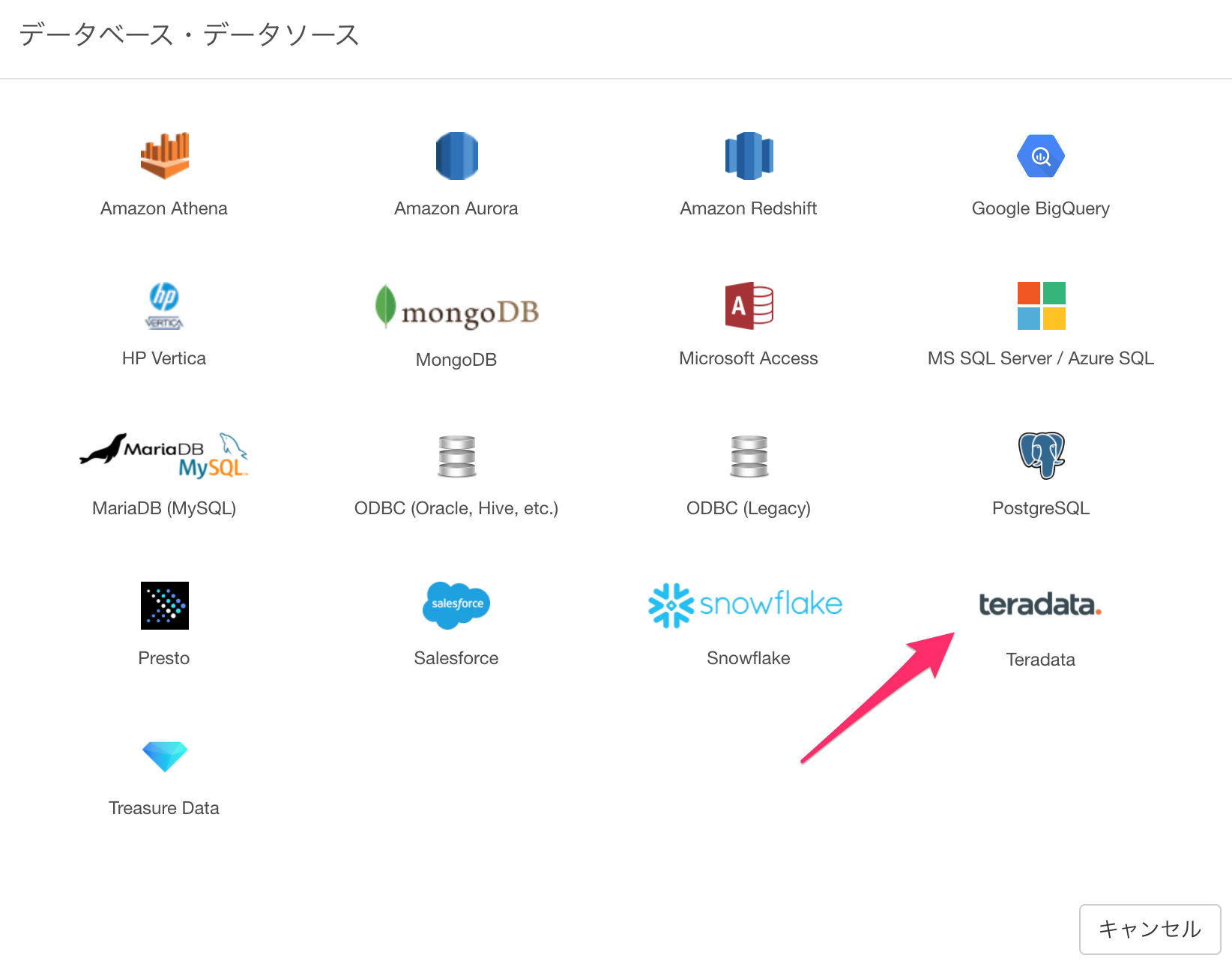Click the Presto label
The height and width of the screenshot is (967, 1232).
pos(164,658)
